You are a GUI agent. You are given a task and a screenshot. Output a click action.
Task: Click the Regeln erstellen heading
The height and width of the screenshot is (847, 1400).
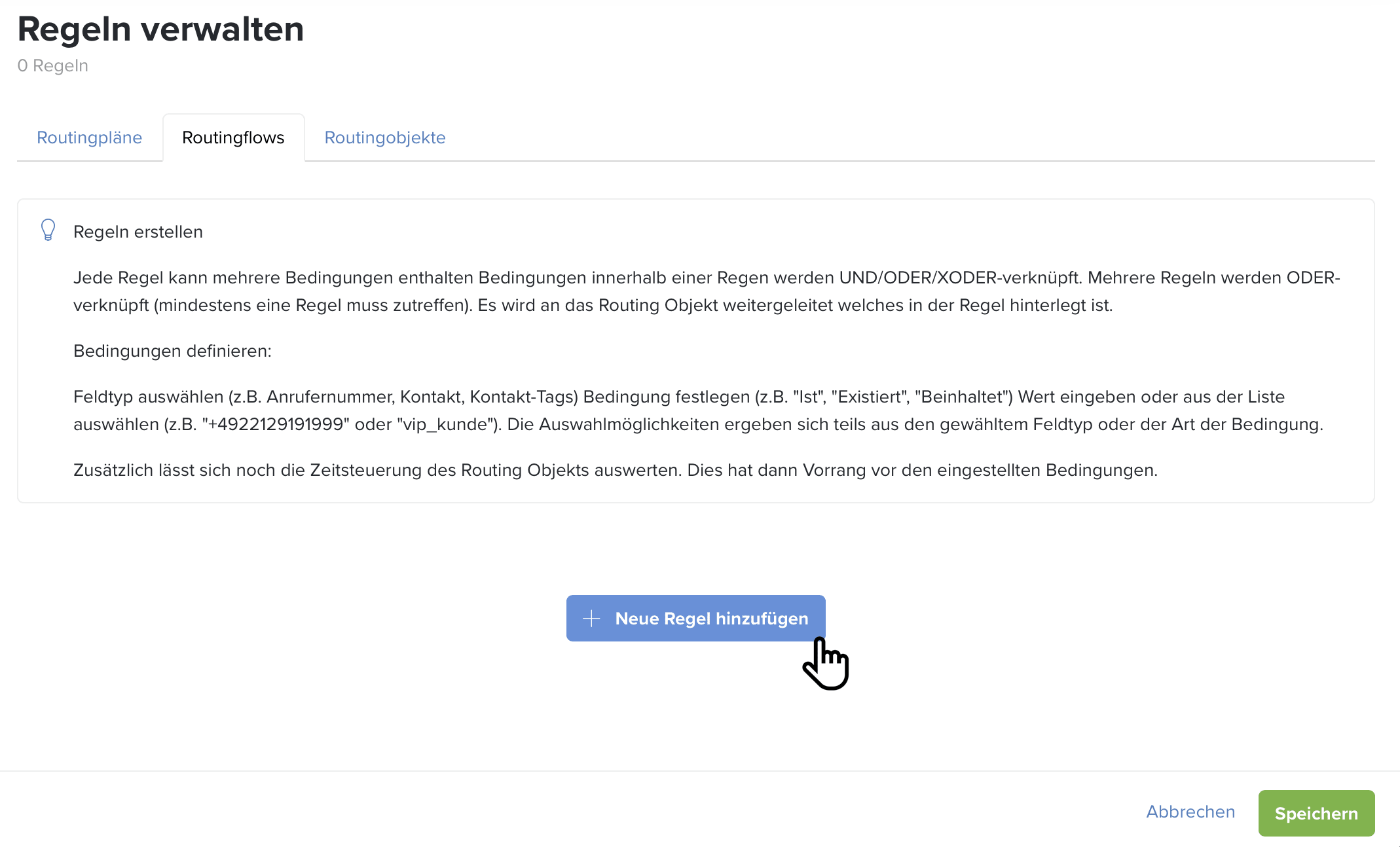tap(138, 232)
